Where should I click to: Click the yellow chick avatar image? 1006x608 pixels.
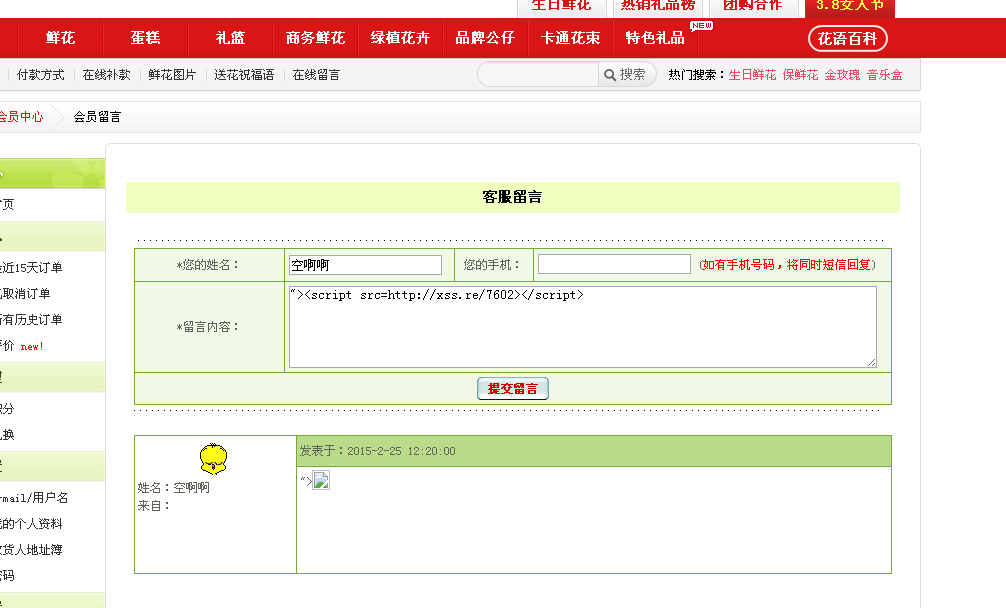coord(214,459)
